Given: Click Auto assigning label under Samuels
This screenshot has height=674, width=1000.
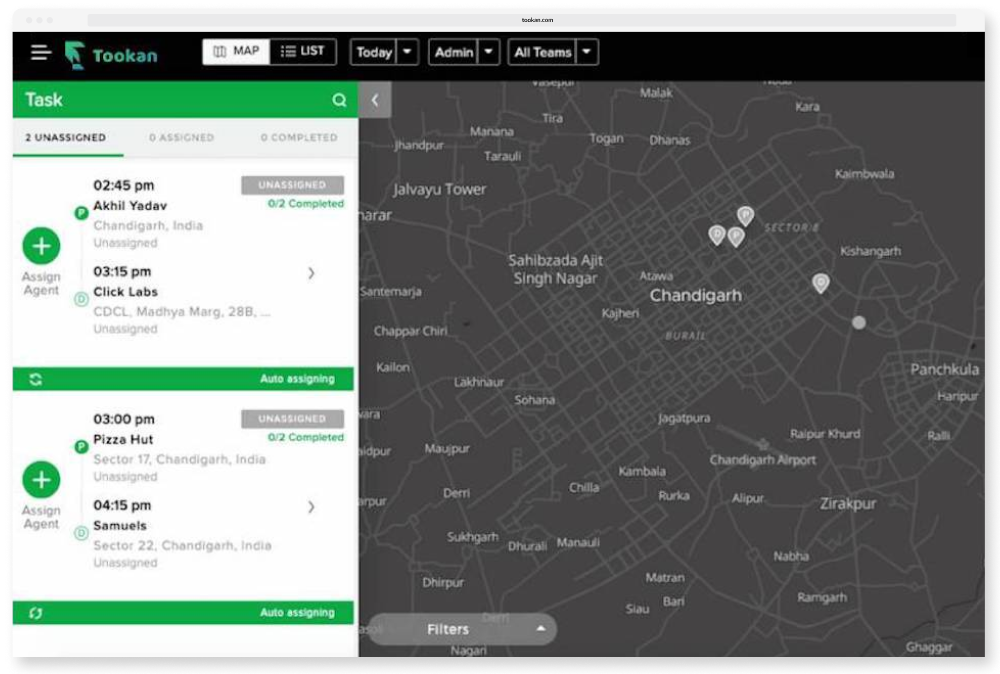Looking at the screenshot, I should pyautogui.click(x=297, y=612).
